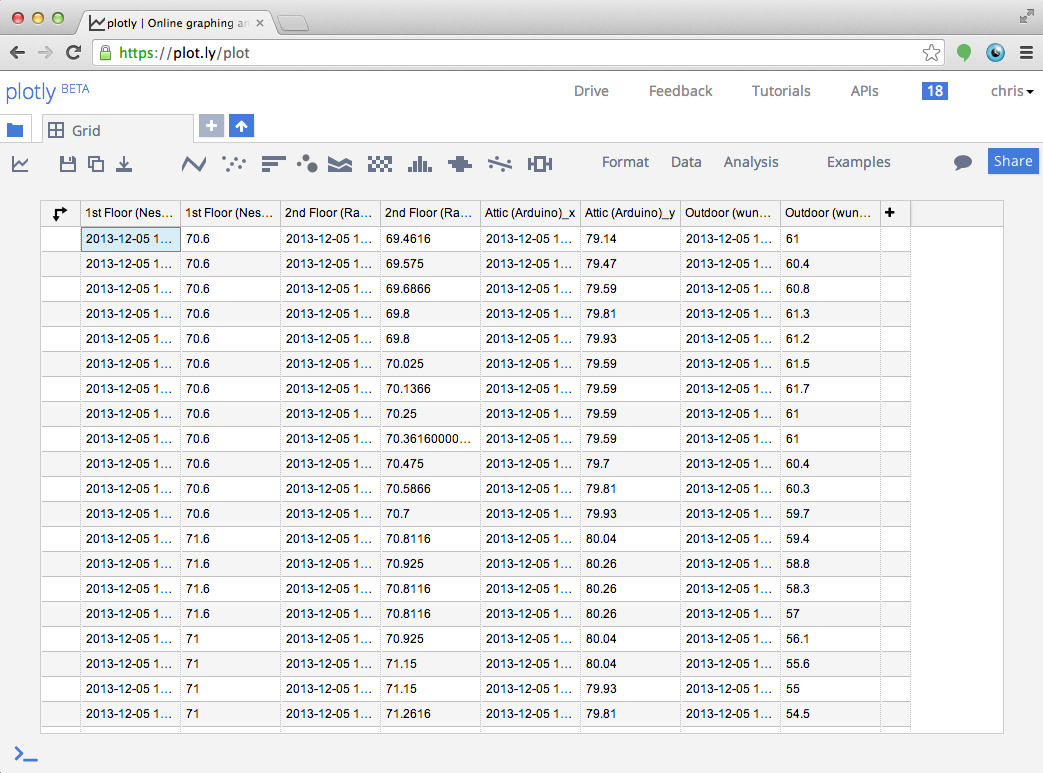The height and width of the screenshot is (773, 1043).
Task: Select the Attic (Arduino)_x column header
Action: (x=530, y=213)
